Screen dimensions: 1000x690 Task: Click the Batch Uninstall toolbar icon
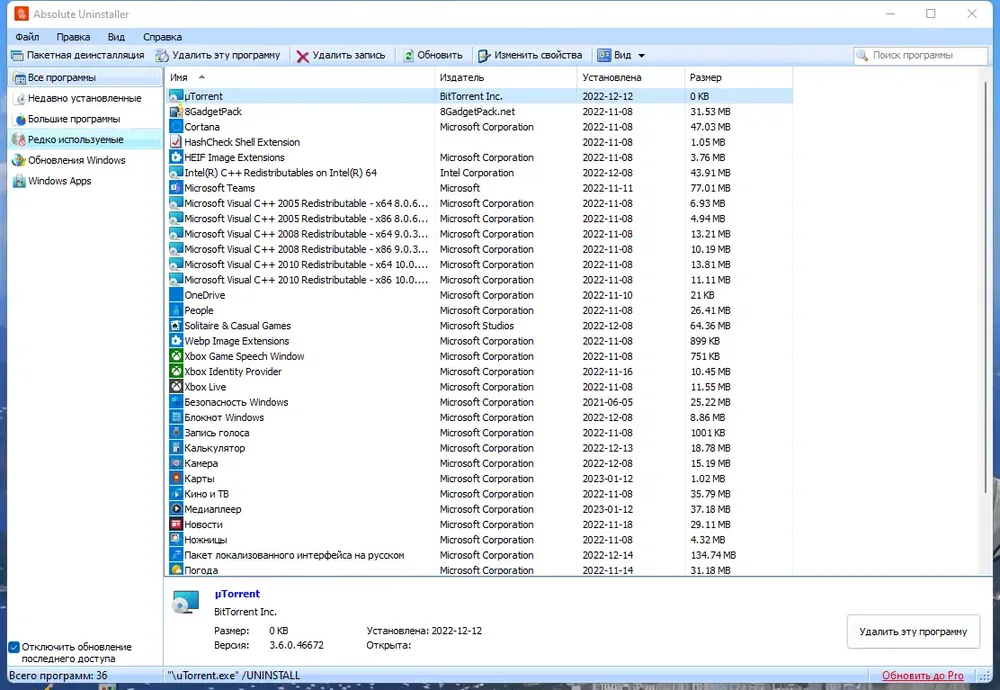click(17, 55)
